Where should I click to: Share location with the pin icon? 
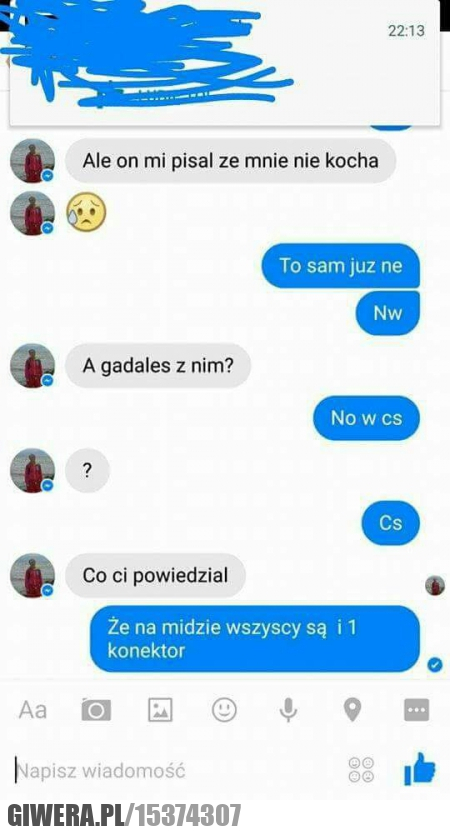pyautogui.click(x=352, y=710)
